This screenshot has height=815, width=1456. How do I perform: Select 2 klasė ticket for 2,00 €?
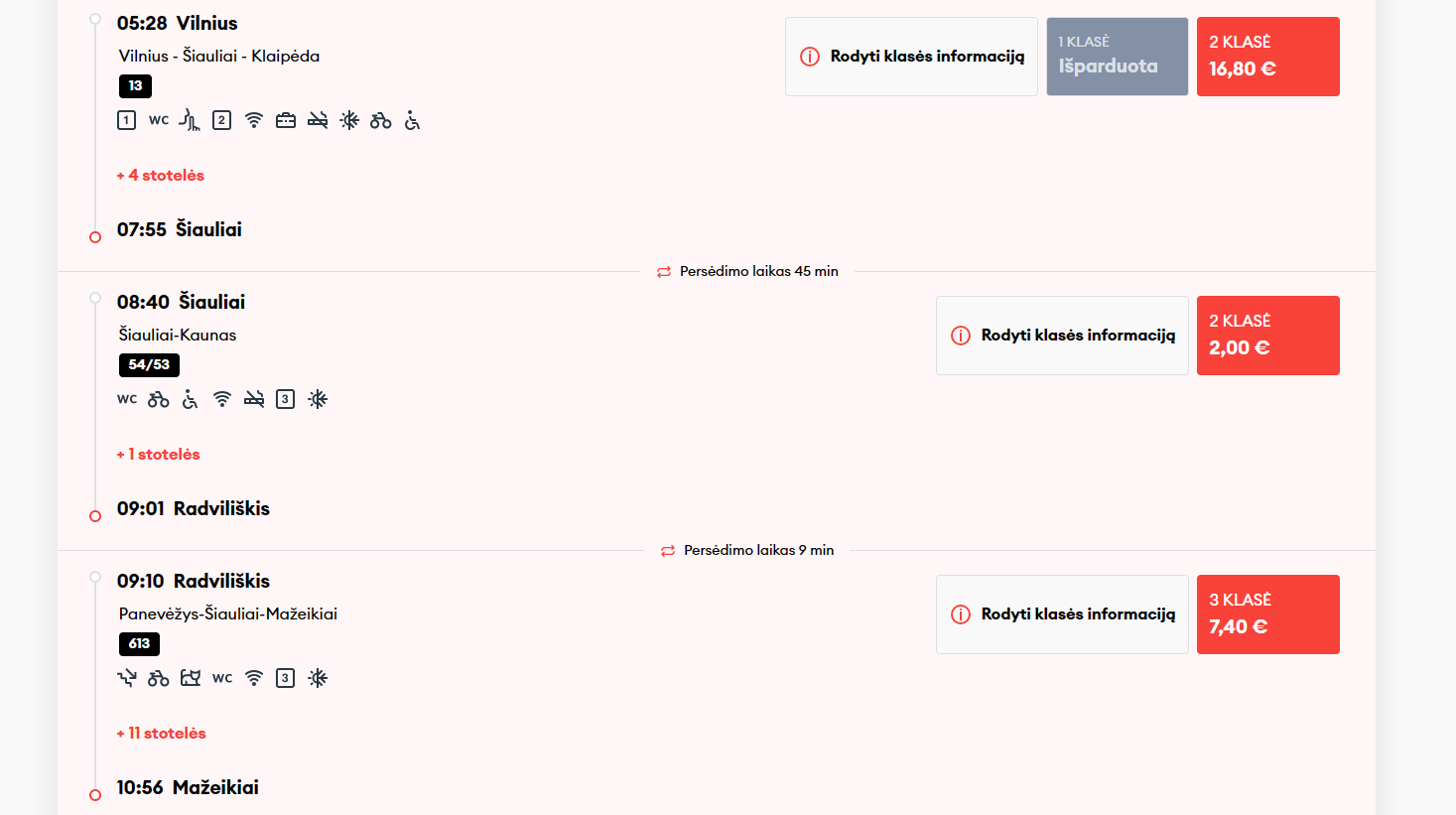pyautogui.click(x=1267, y=336)
